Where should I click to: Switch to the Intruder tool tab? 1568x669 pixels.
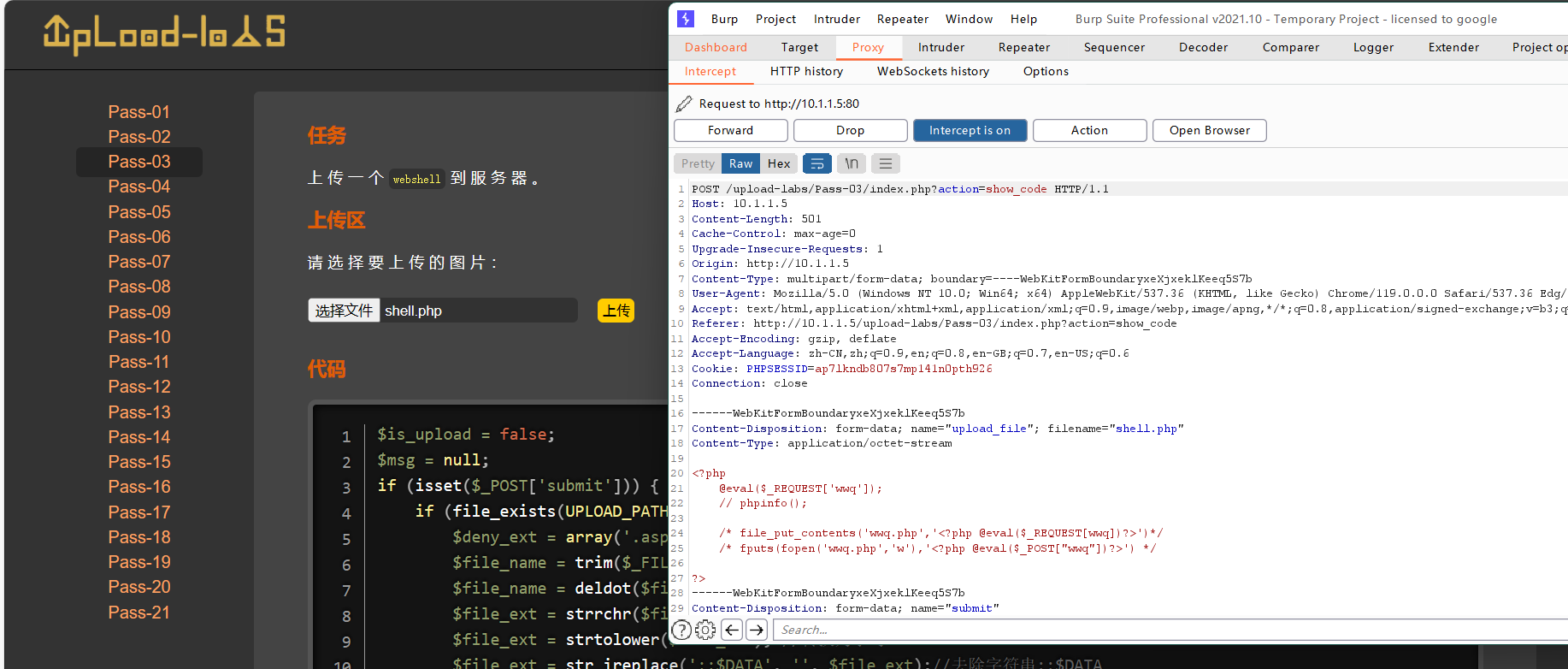coord(941,47)
